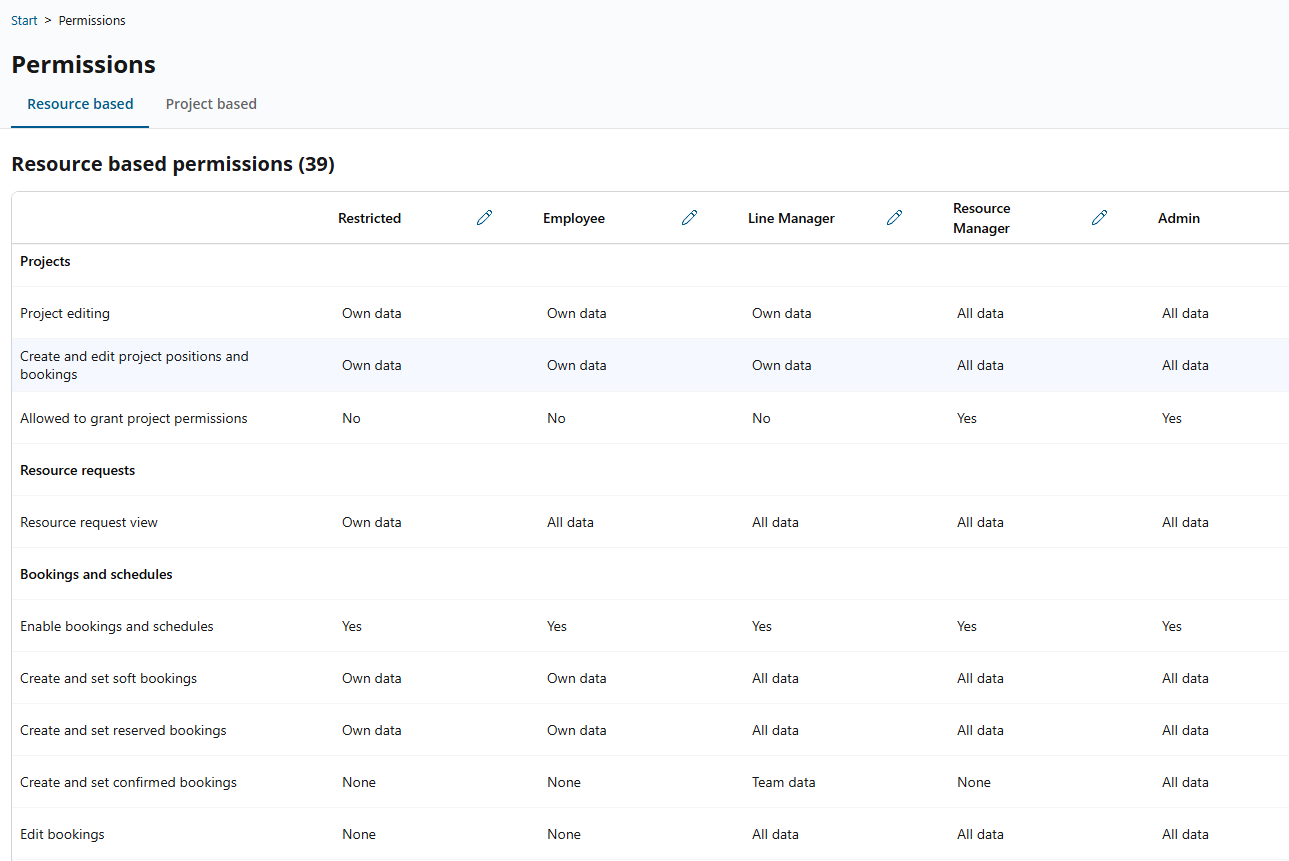This screenshot has height=861, width=1289.
Task: Click the Bookings and schedules section heading
Action: point(96,574)
